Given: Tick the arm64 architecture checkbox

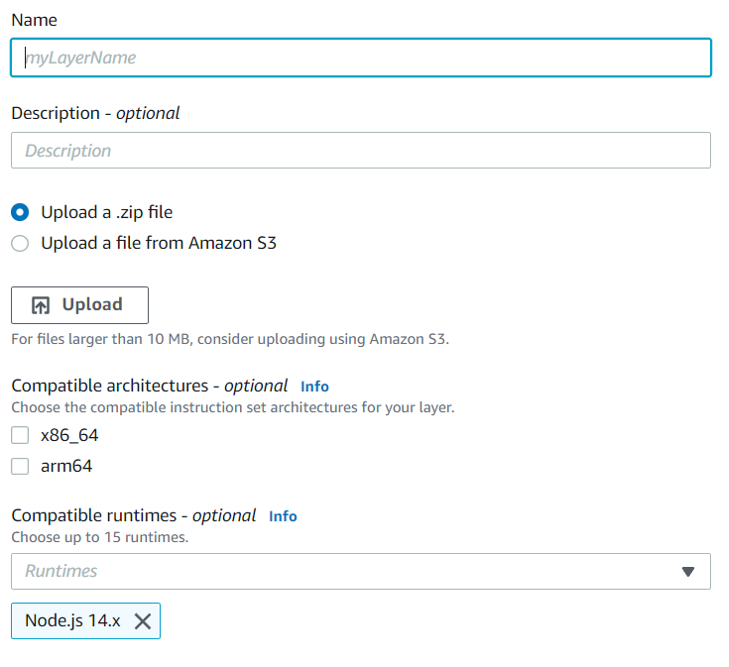Looking at the screenshot, I should point(20,466).
